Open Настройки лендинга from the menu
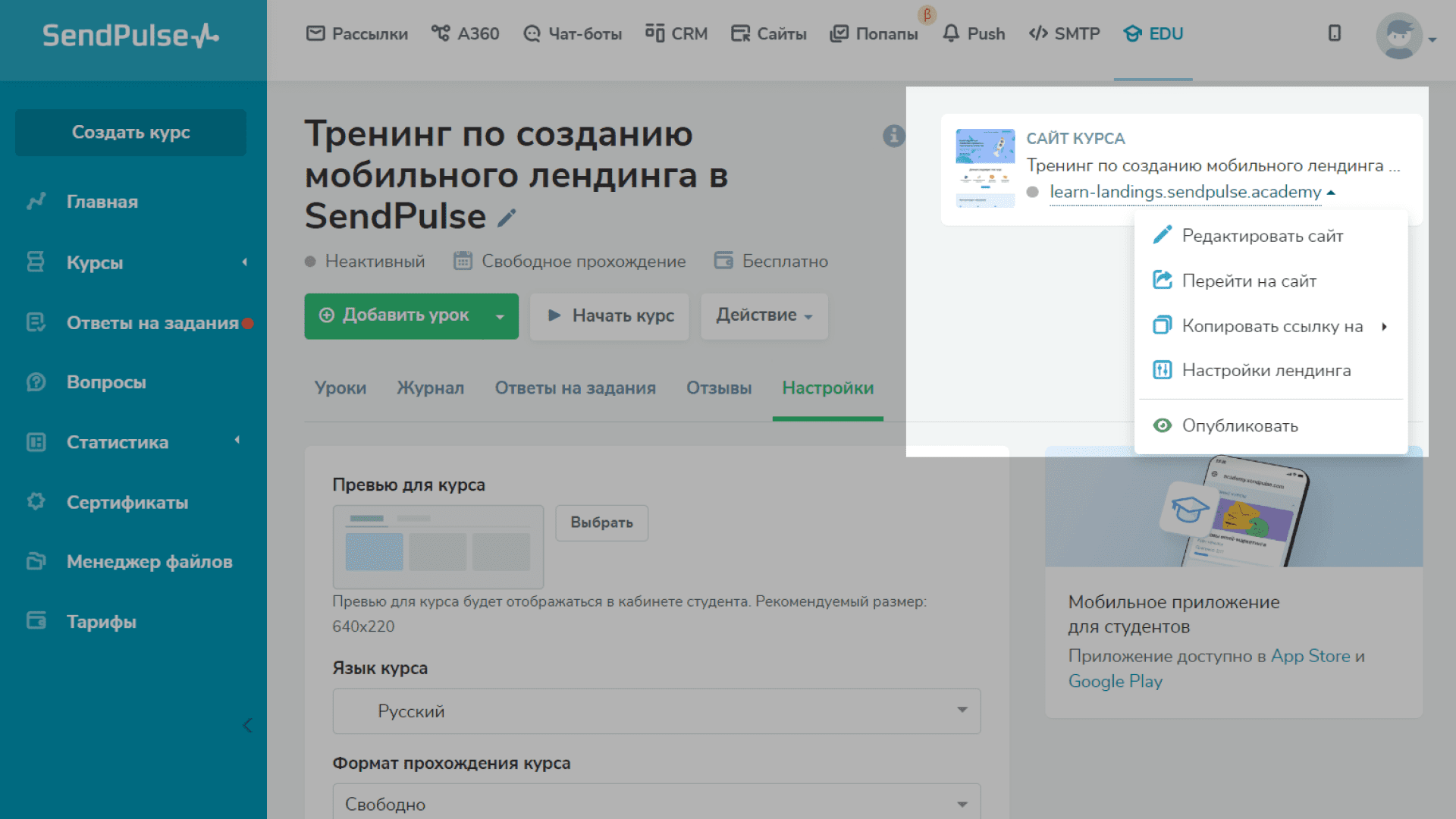1456x819 pixels. pyautogui.click(x=1266, y=371)
